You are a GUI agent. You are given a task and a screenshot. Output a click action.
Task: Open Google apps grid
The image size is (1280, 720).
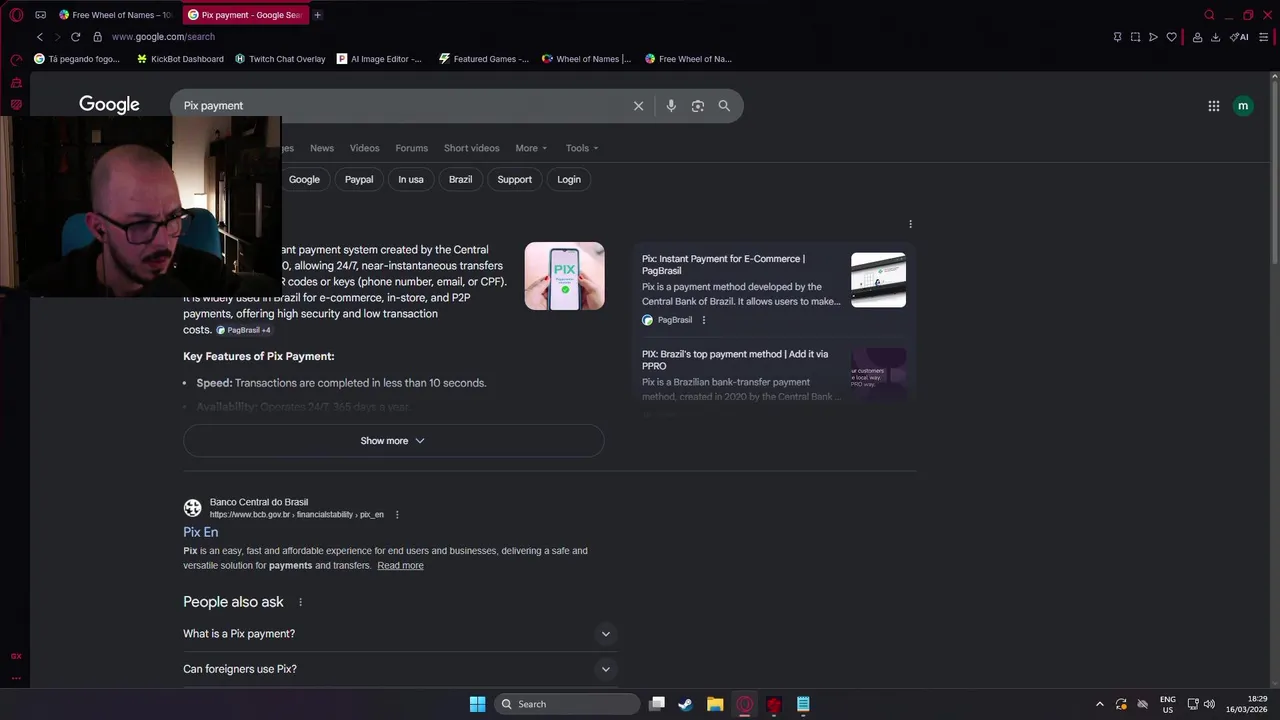[1214, 106]
